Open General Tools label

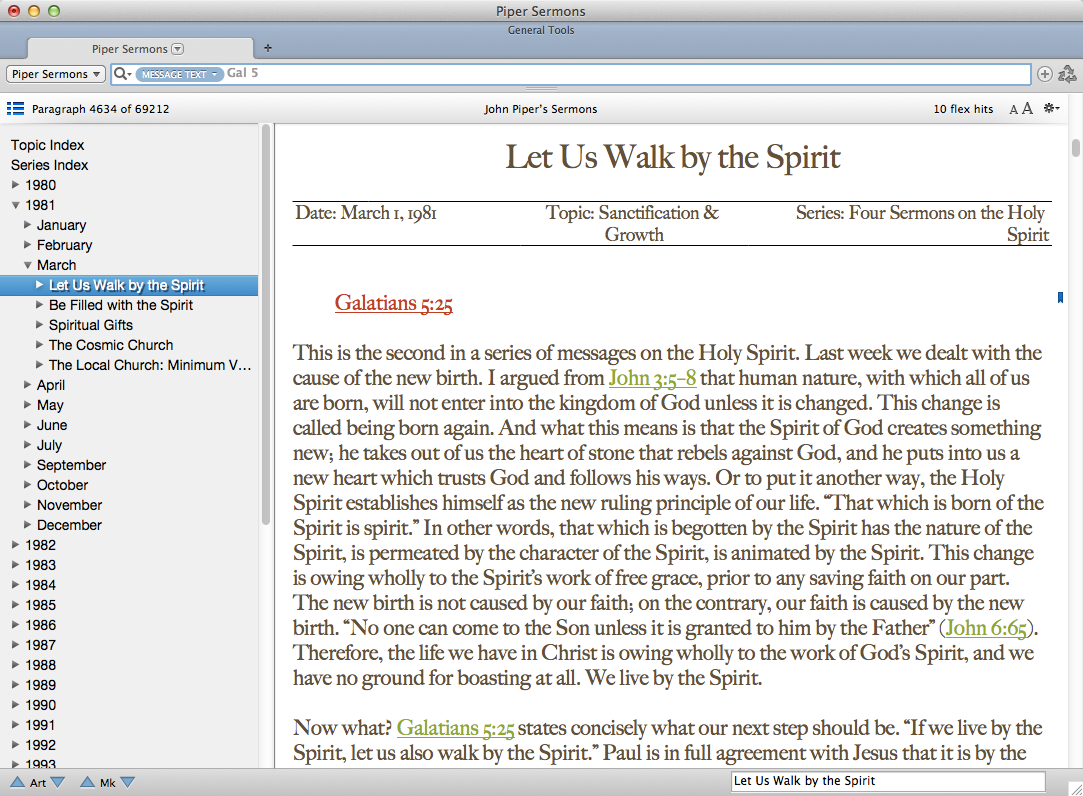coord(541,30)
